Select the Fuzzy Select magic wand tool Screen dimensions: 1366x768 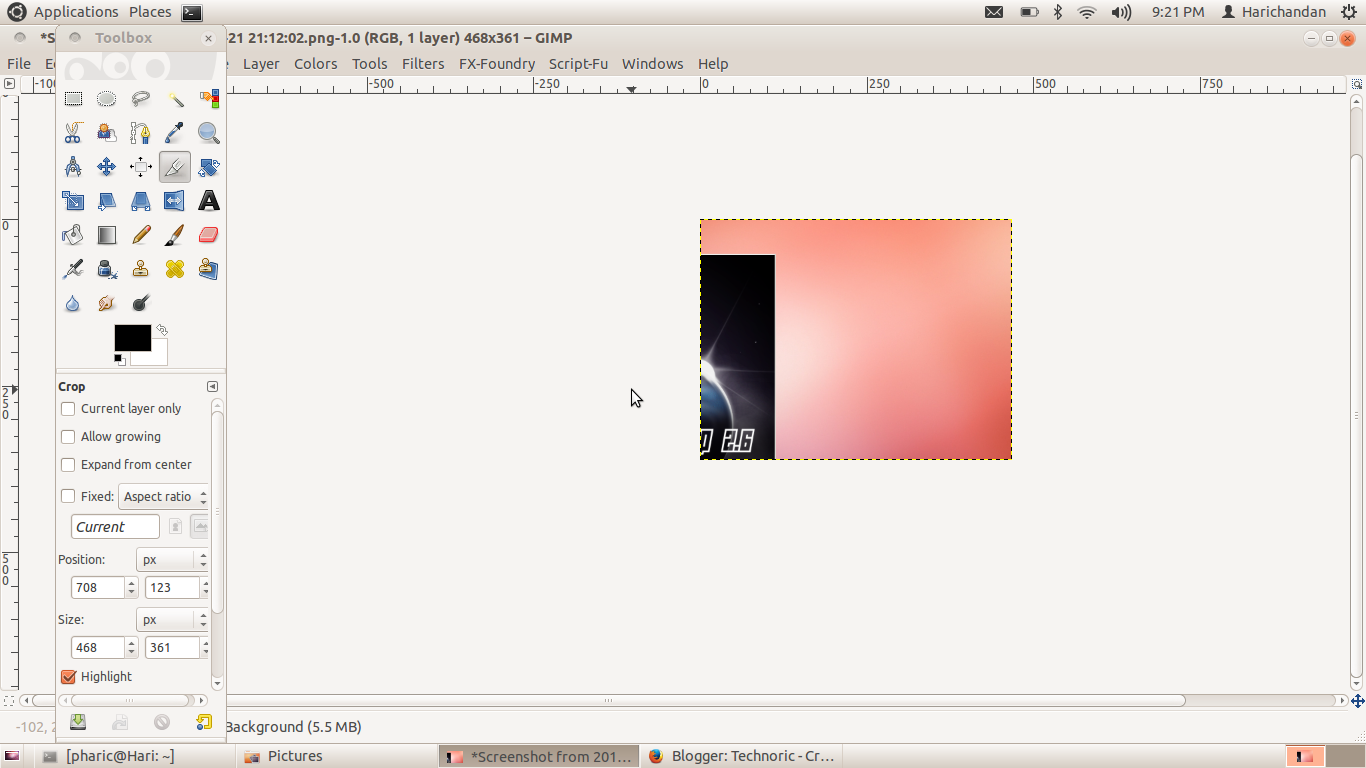[174, 99]
